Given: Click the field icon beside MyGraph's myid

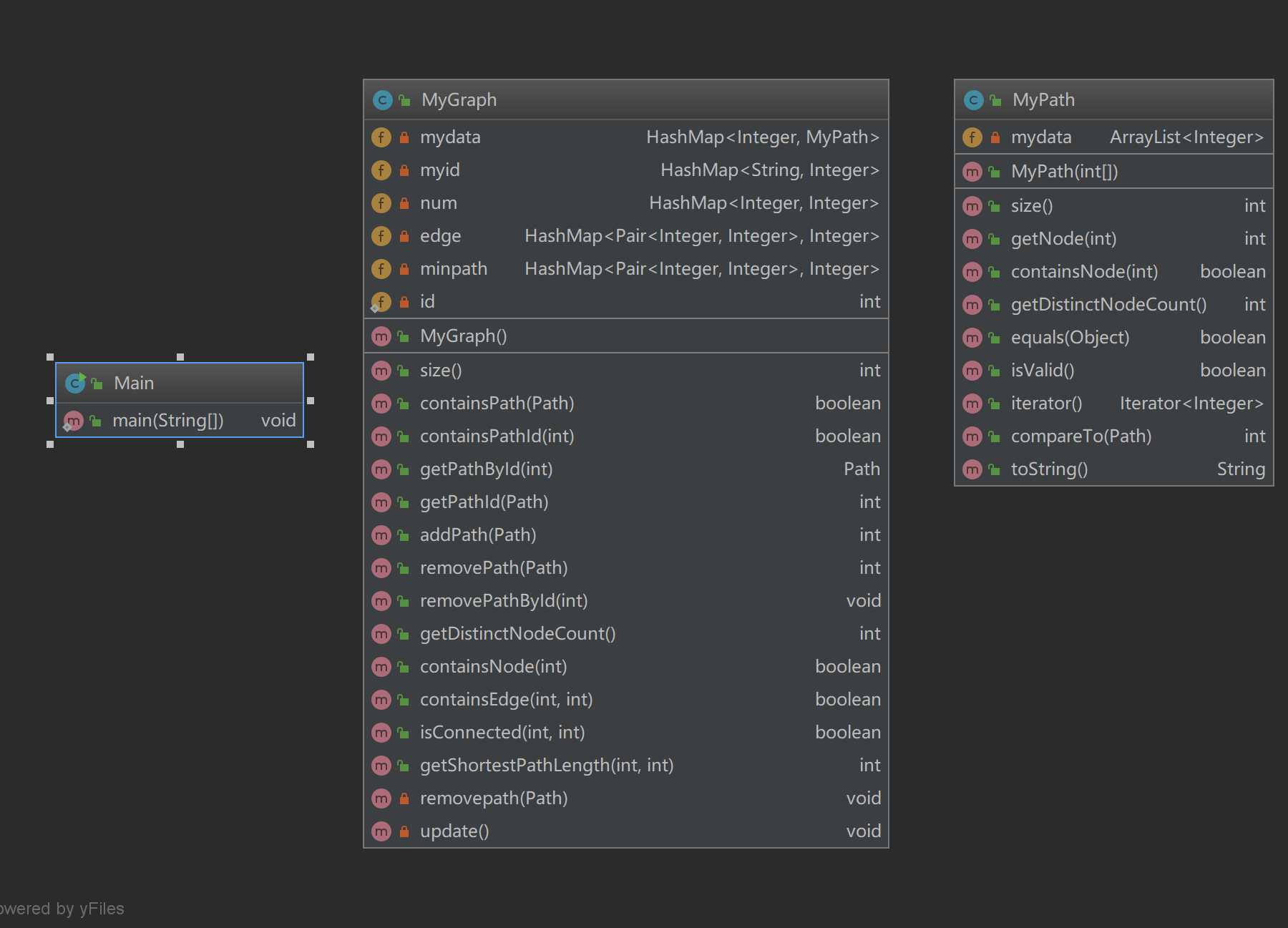Looking at the screenshot, I should click(381, 170).
